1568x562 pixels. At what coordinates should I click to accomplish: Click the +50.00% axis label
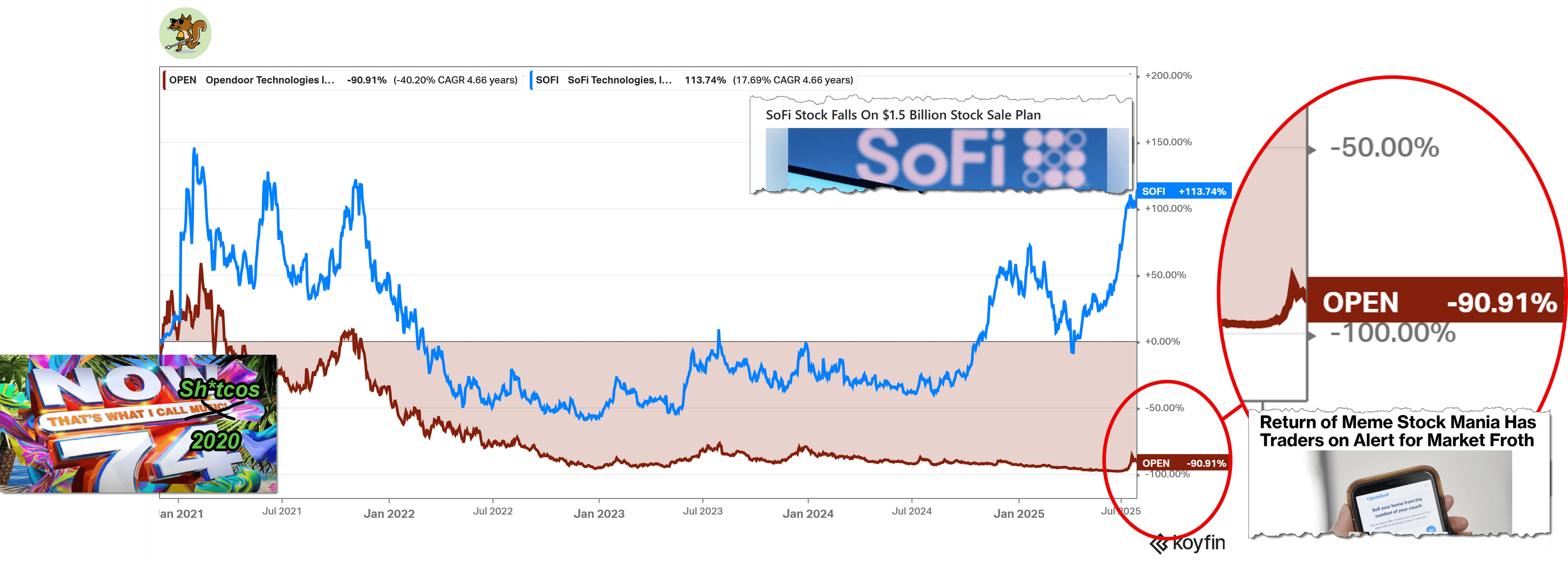tap(1165, 275)
